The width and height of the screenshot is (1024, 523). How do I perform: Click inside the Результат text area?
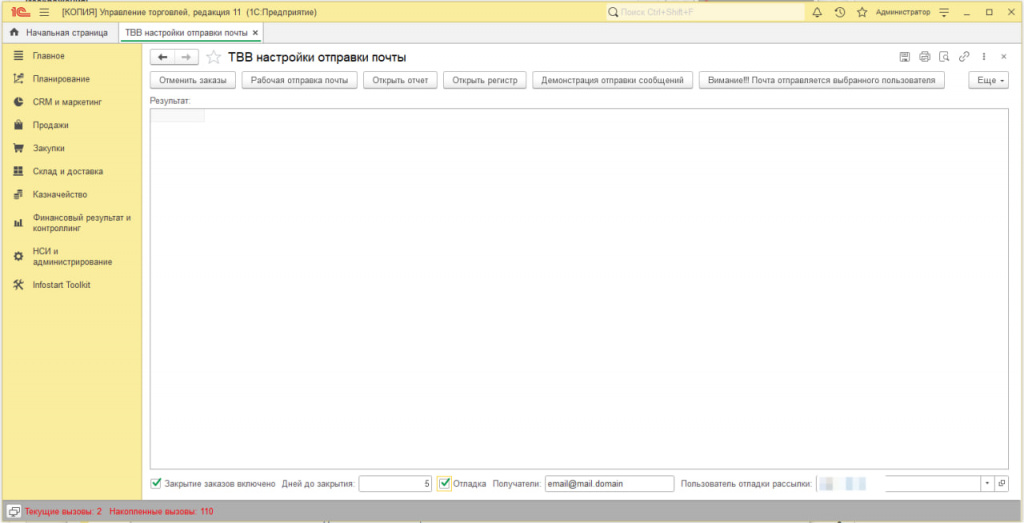point(579,289)
